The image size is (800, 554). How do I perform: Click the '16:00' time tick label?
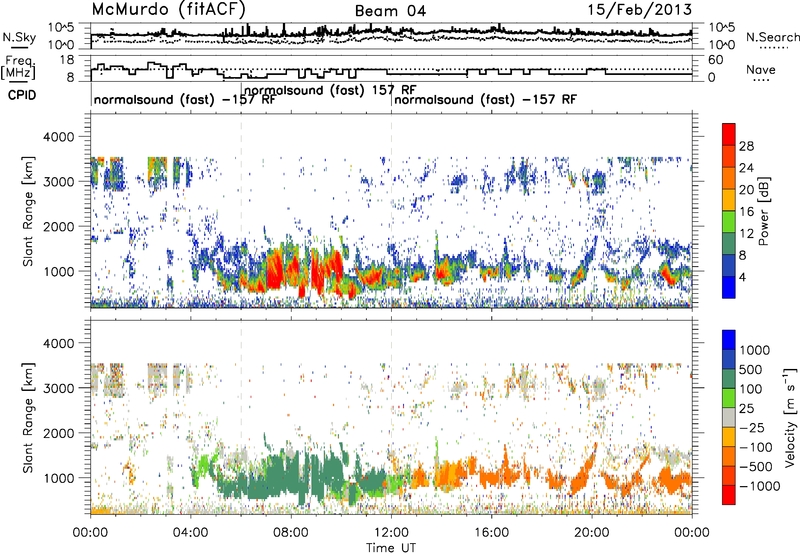pyautogui.click(x=491, y=533)
